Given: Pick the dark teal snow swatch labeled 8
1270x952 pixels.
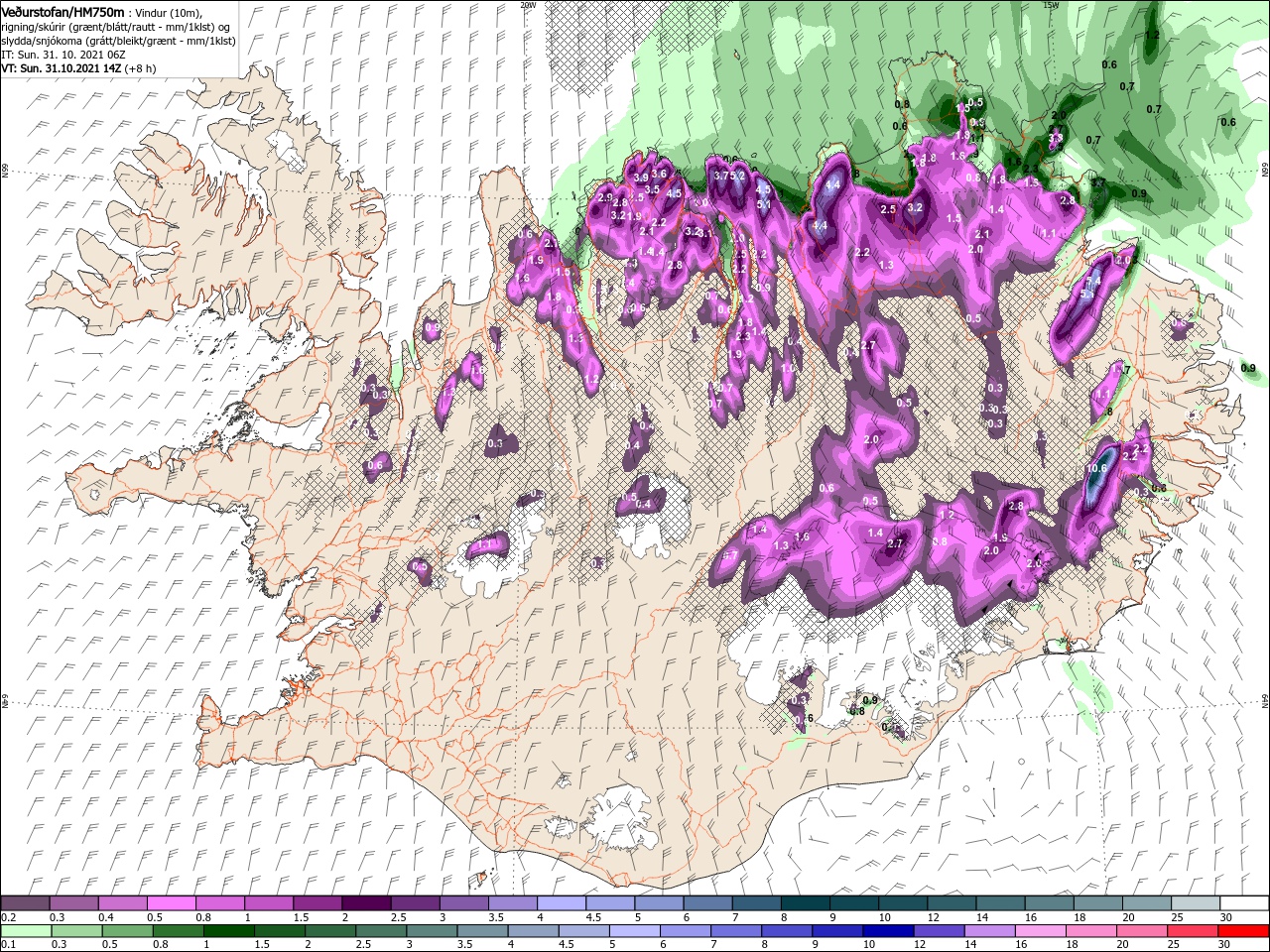Looking at the screenshot, I should click(806, 902).
